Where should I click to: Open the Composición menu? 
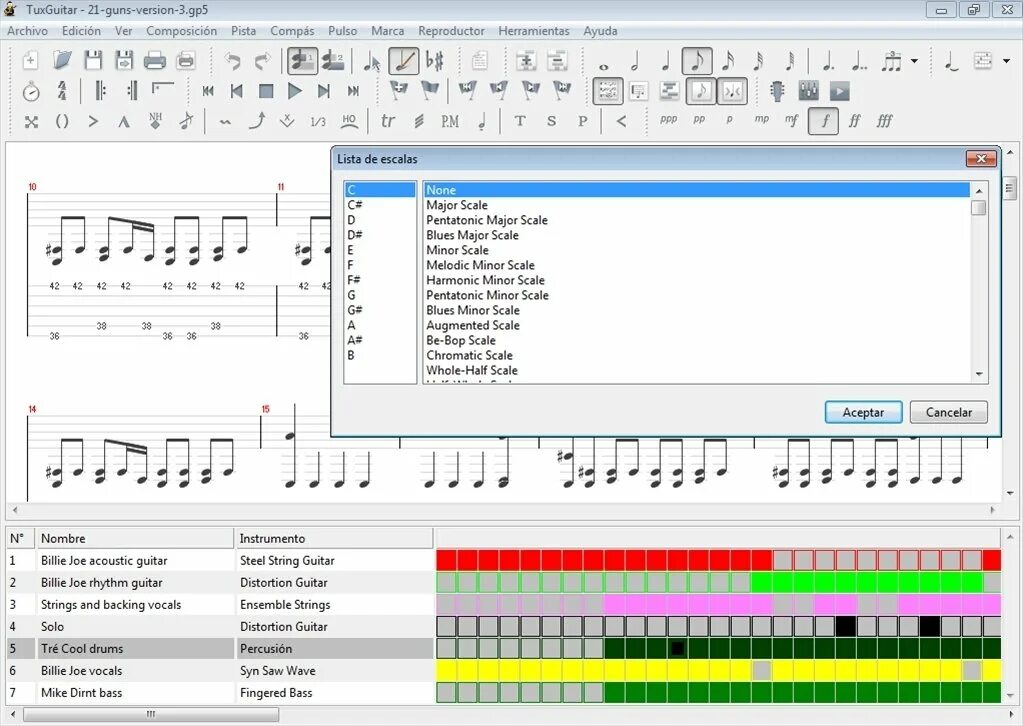181,31
